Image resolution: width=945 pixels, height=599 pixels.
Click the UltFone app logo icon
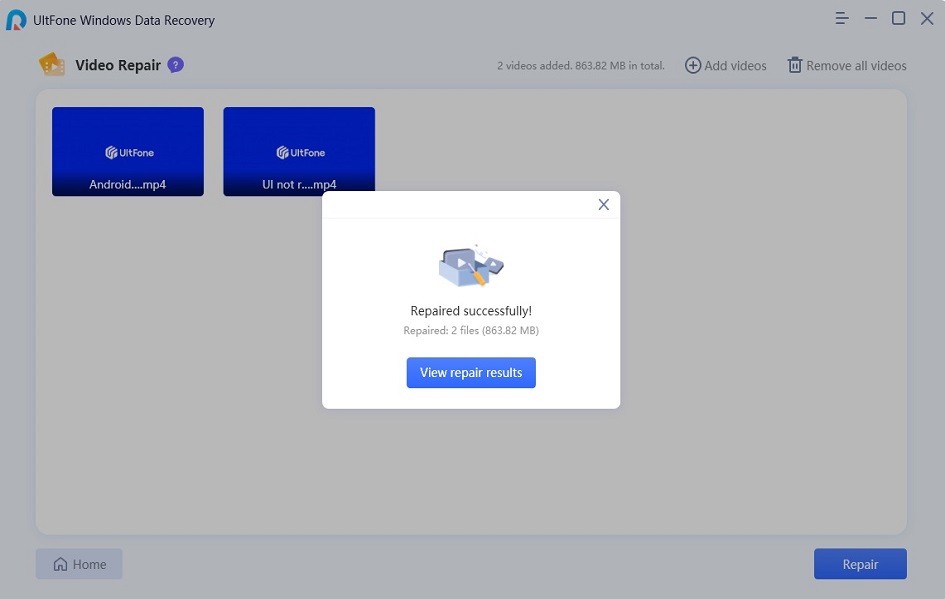tap(16, 20)
